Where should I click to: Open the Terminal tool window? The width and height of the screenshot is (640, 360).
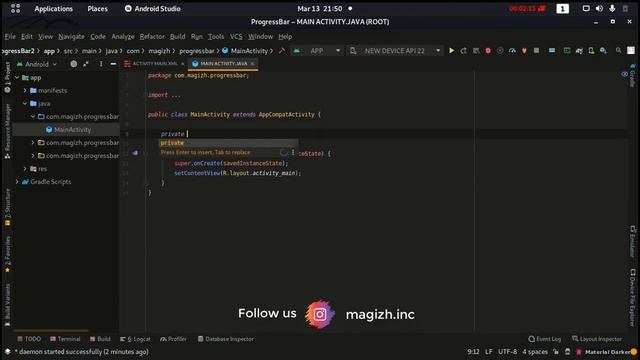tap(65, 339)
